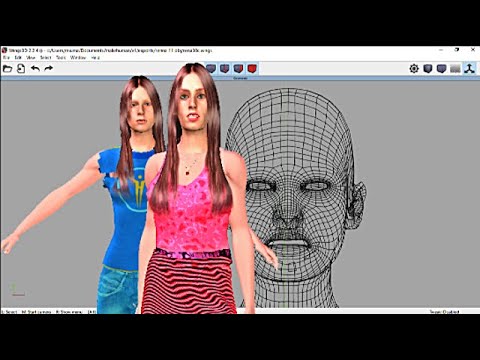Toggle flat or smooth shading cube
The height and width of the screenshot is (360, 480).
coord(428,69)
